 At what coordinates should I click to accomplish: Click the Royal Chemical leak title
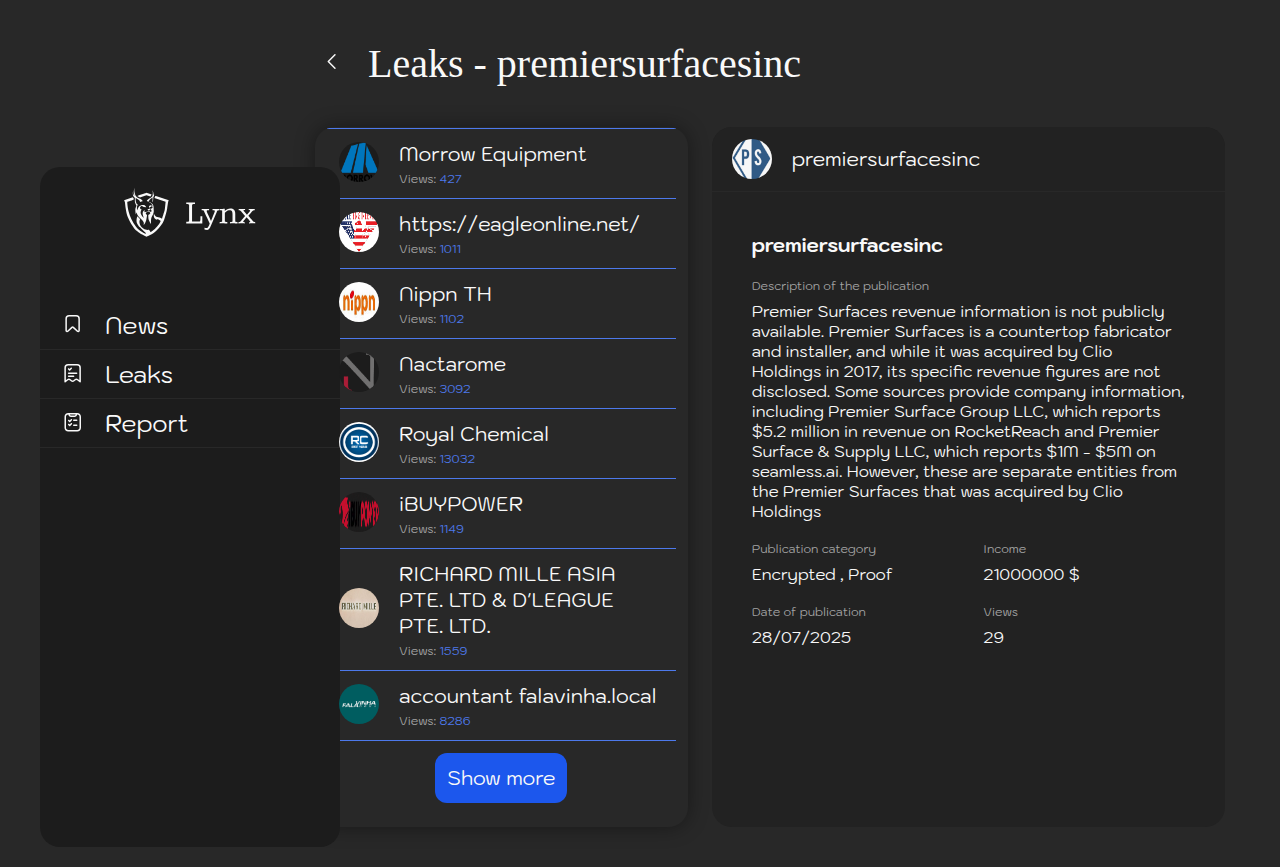(x=474, y=434)
